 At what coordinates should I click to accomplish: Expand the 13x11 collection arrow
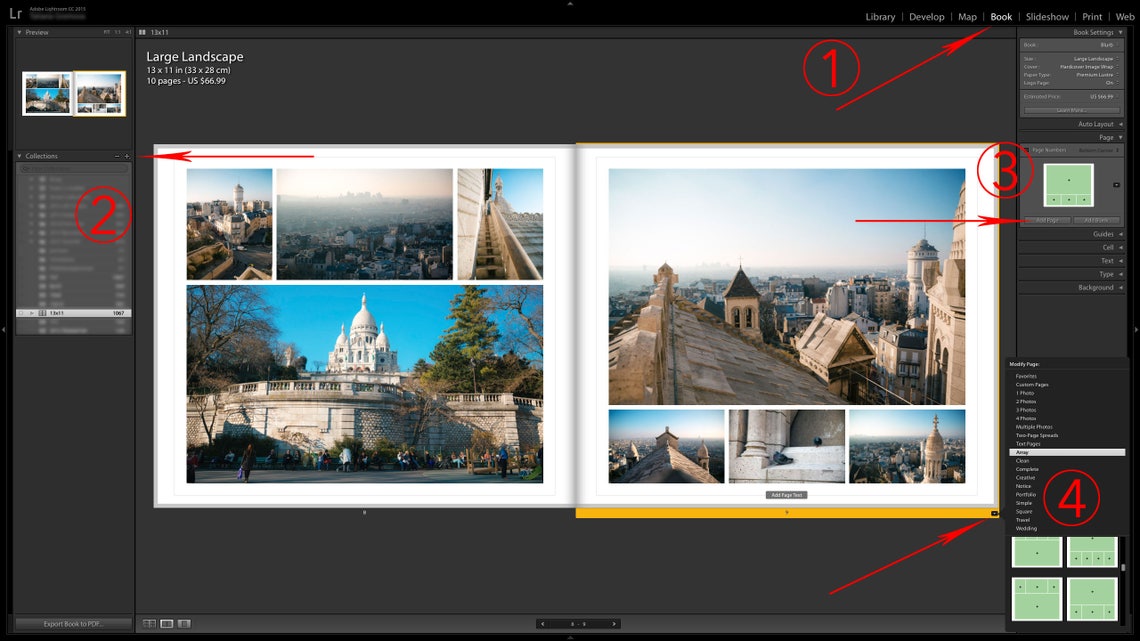[31, 313]
